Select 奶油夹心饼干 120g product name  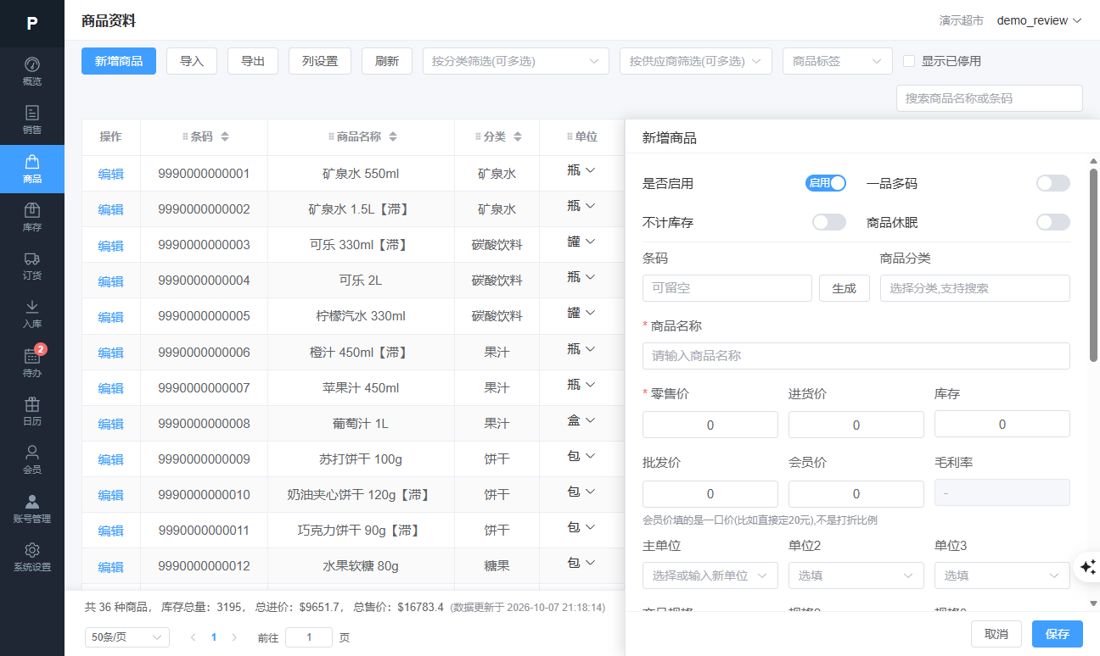pyautogui.click(x=360, y=495)
